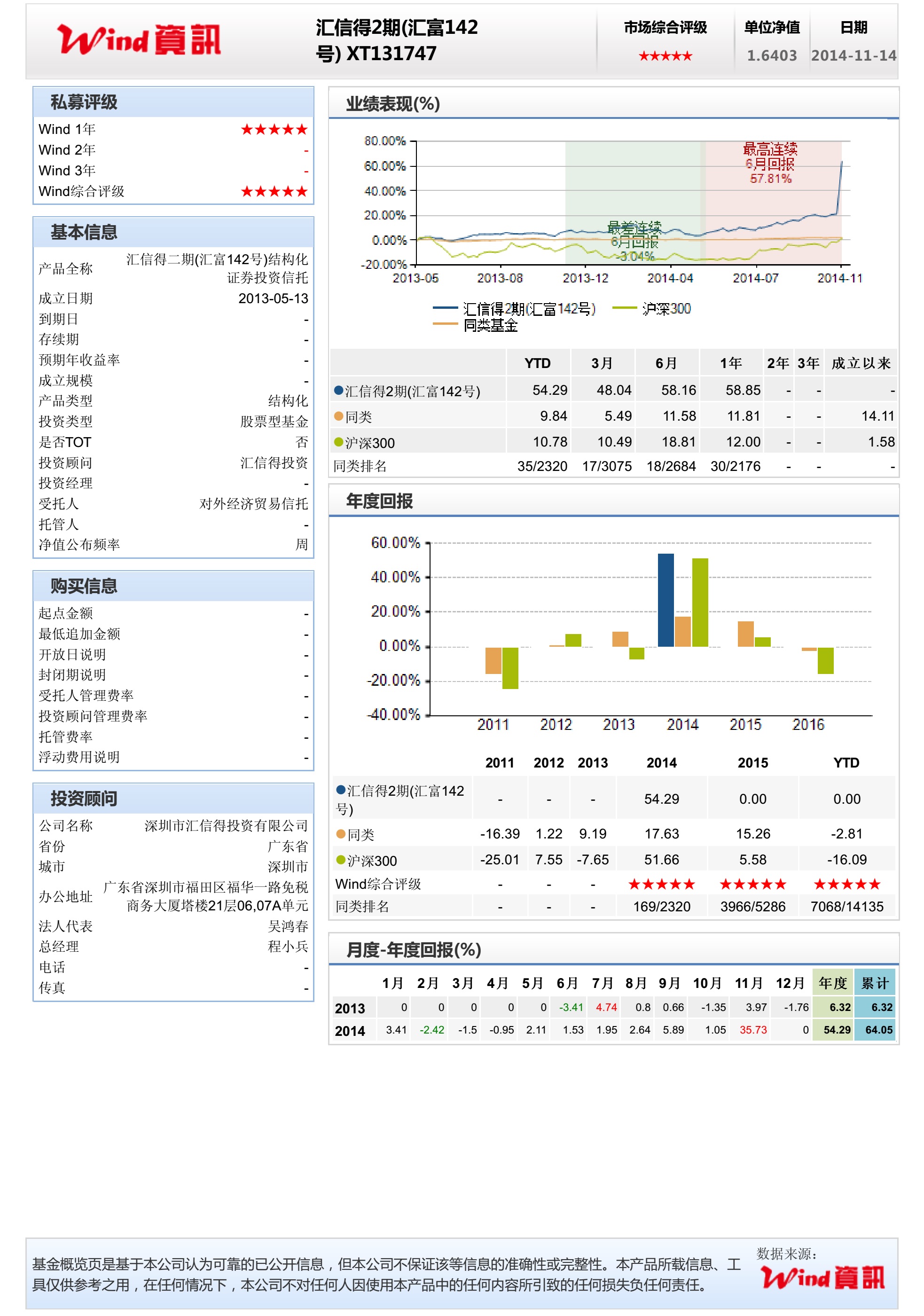Click the Wind综合评级 stars in 私募评级 panel
This screenshot has height=1316, width=924.
point(274,191)
